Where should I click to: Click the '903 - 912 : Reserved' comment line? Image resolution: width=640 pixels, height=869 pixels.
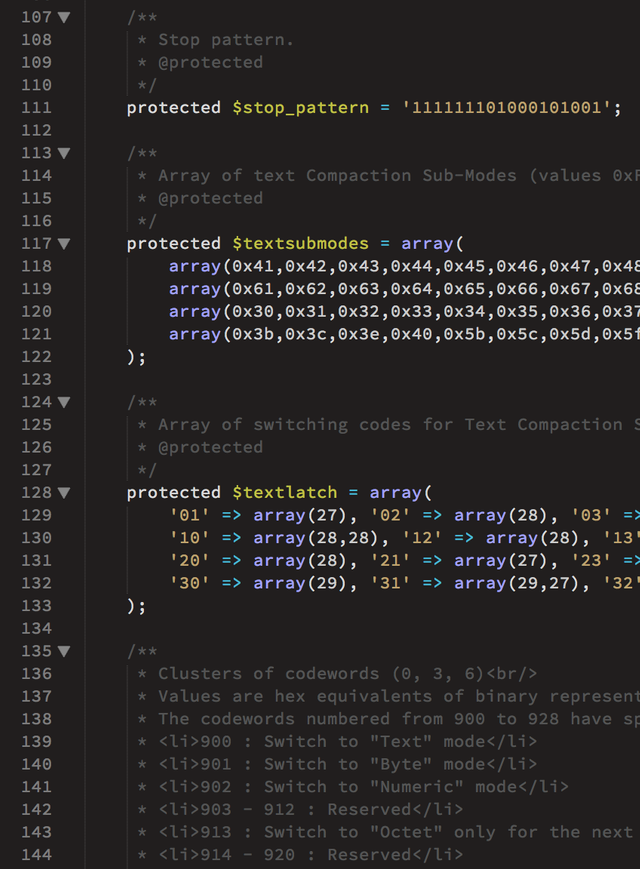click(x=310, y=809)
